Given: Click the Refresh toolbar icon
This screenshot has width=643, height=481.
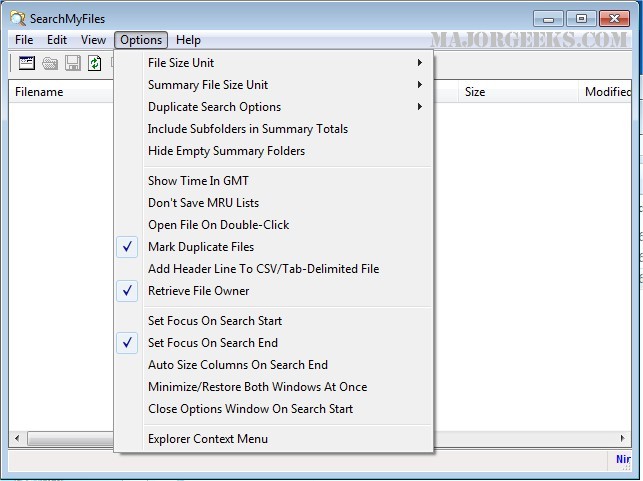Looking at the screenshot, I should coord(94,63).
